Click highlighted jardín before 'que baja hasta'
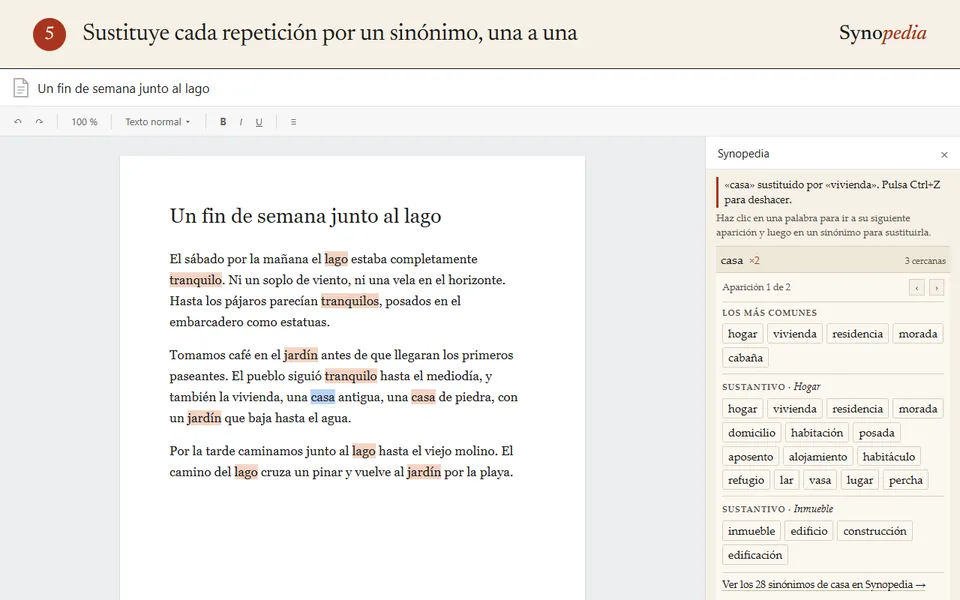The height and width of the screenshot is (600, 960). 204,418
